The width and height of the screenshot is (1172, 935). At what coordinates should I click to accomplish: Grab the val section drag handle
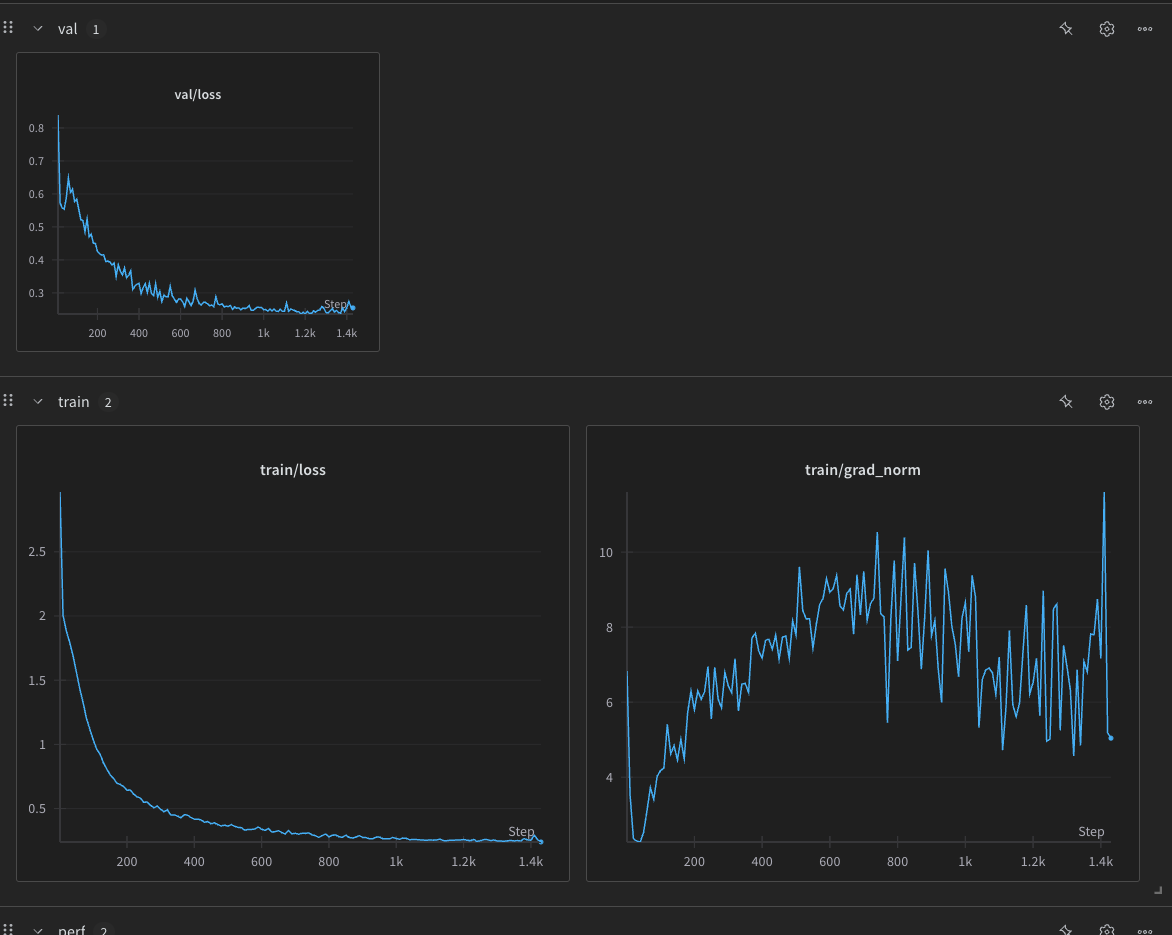(x=8, y=27)
